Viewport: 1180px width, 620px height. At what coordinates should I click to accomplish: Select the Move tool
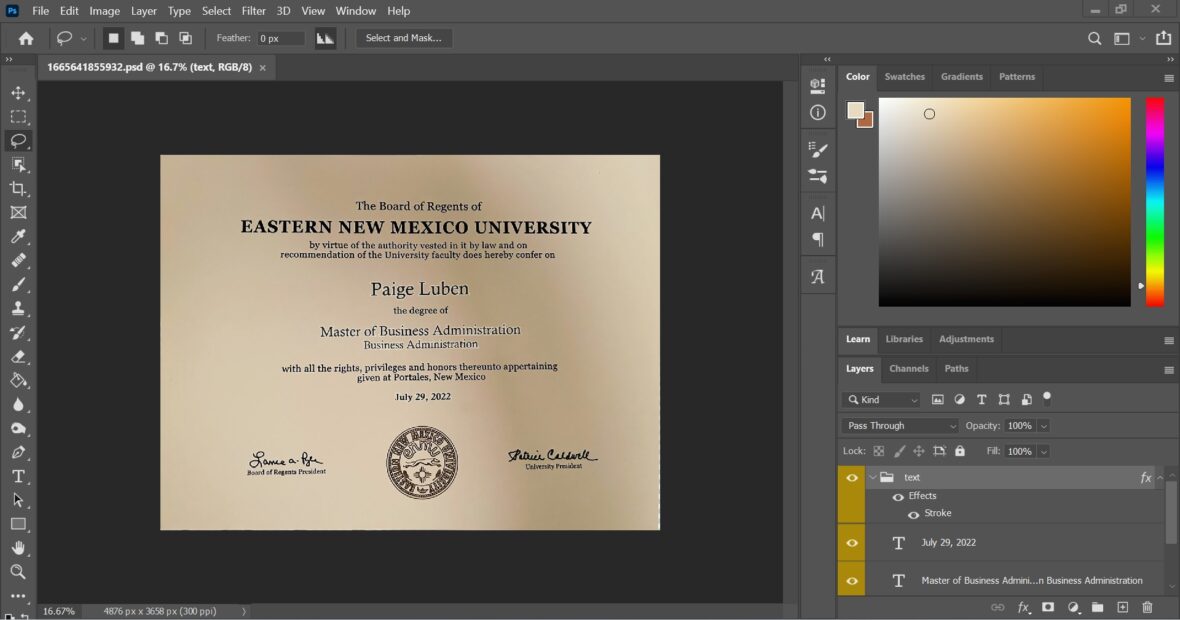[x=18, y=93]
